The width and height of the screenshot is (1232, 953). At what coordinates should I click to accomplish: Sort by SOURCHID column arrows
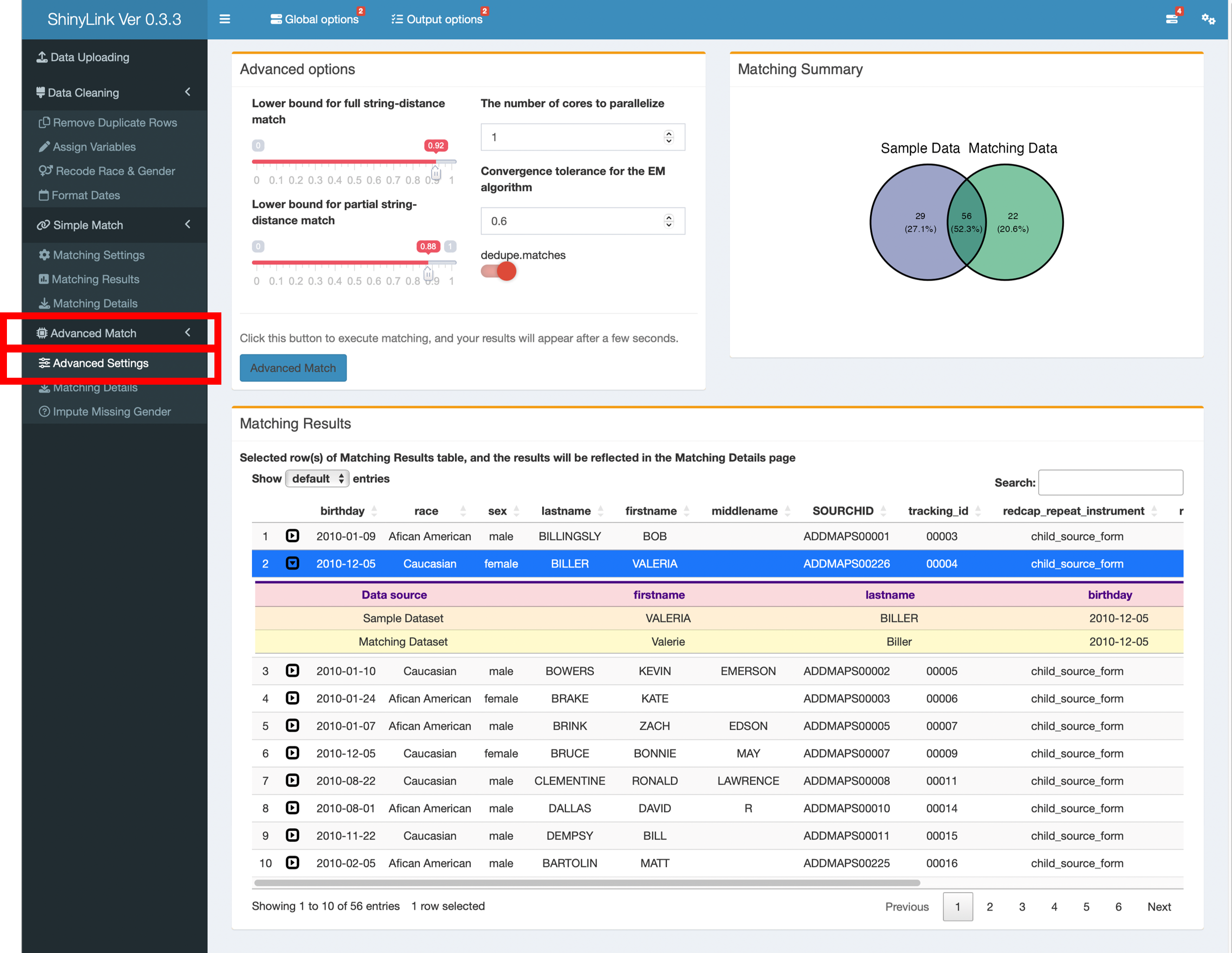point(883,511)
